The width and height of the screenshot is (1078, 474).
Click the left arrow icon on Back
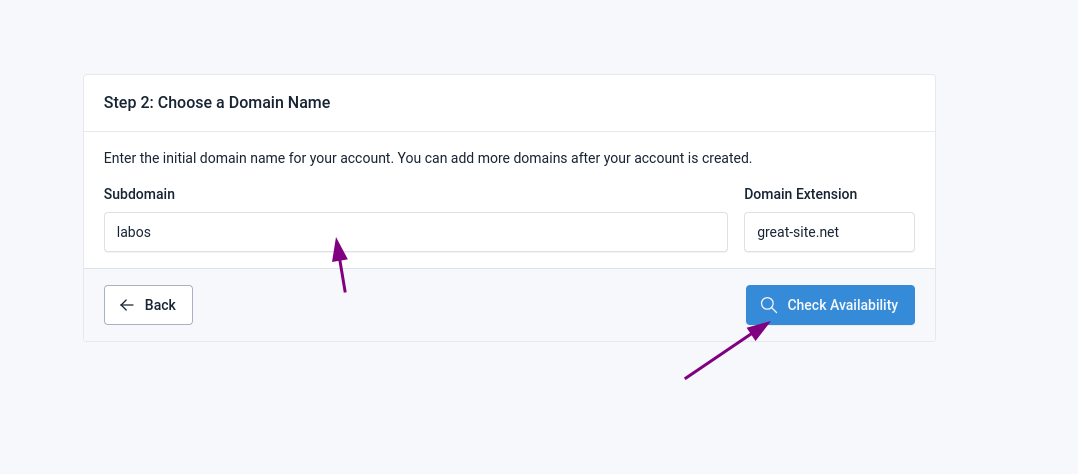pos(127,305)
